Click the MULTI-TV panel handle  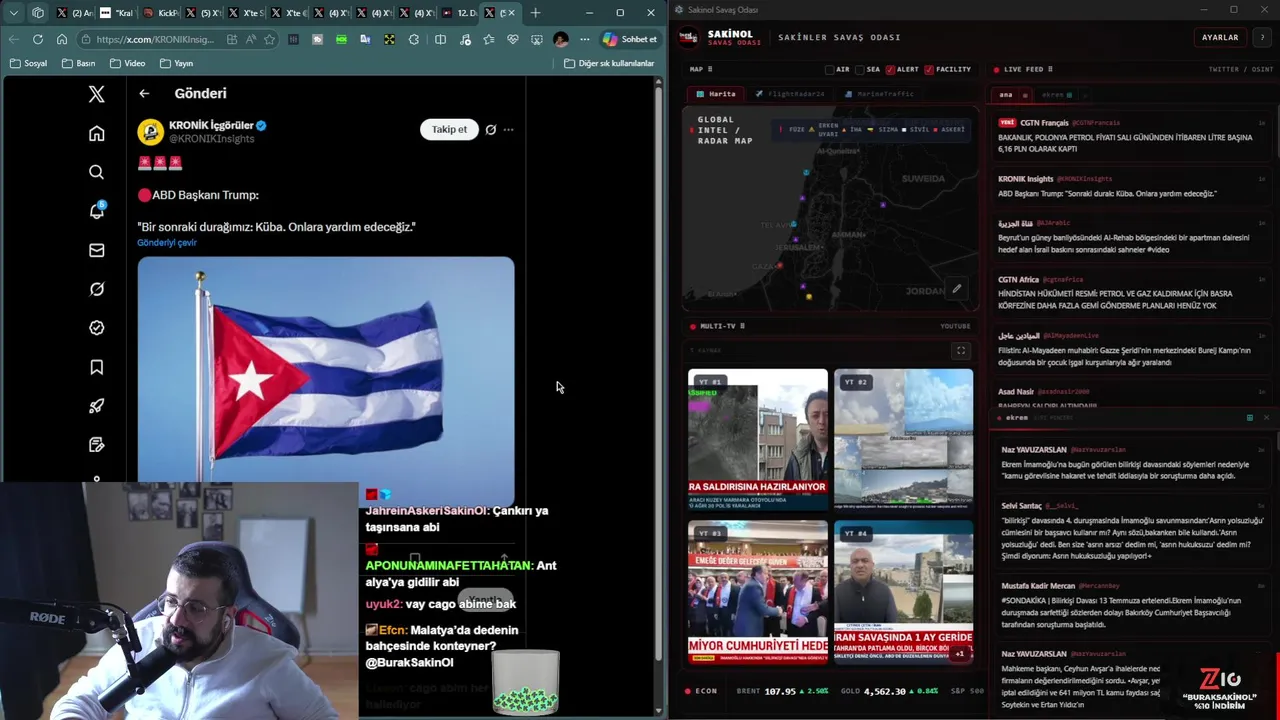[742, 326]
